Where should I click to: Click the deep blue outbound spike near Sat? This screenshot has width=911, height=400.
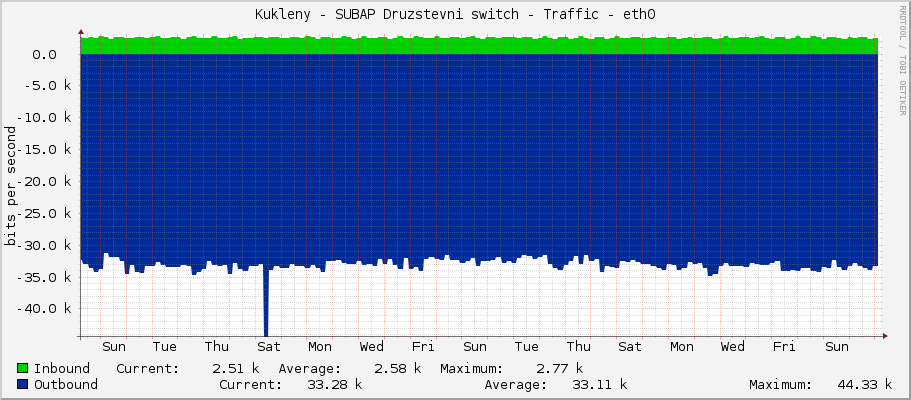266,301
